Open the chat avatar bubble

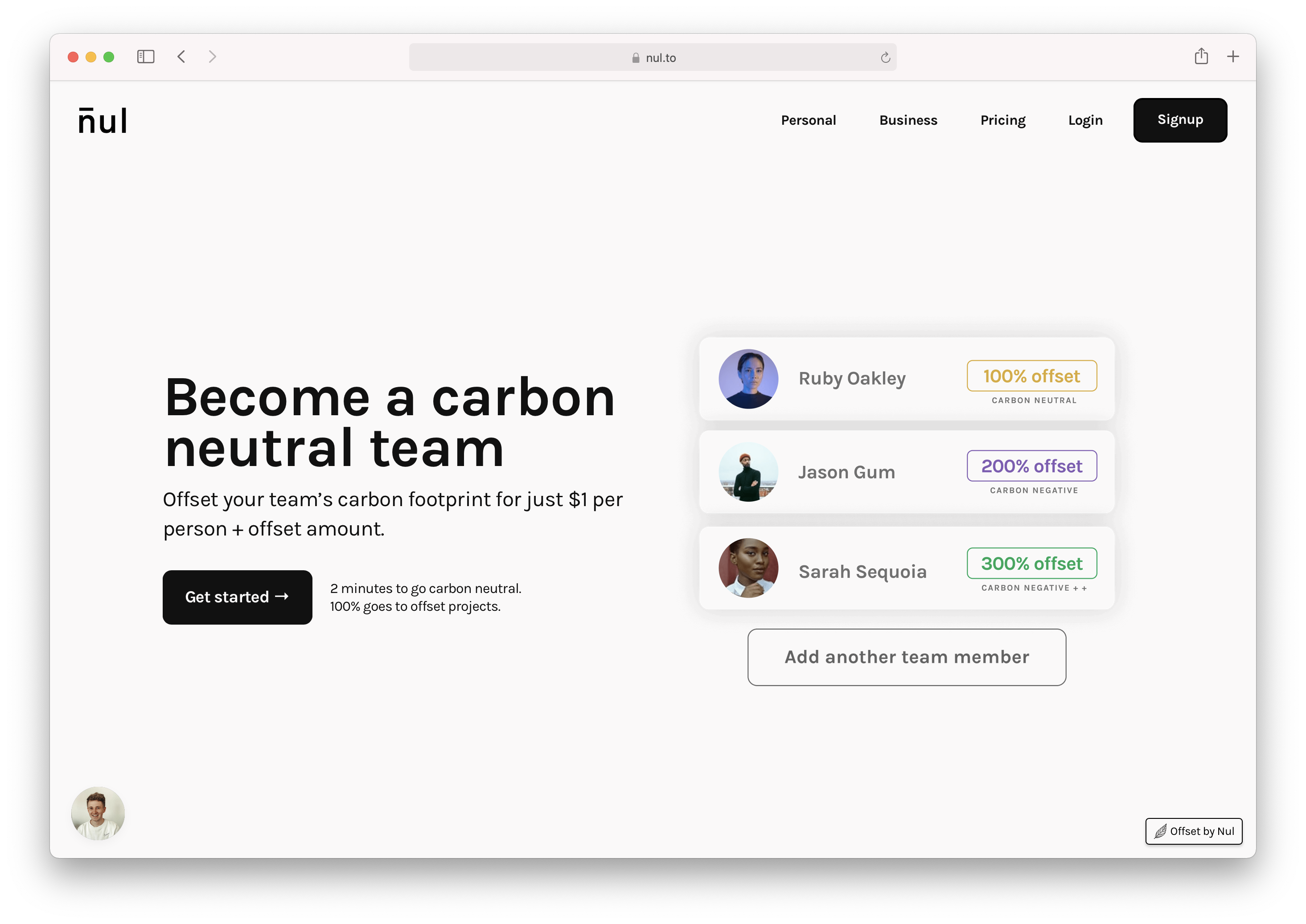[98, 813]
